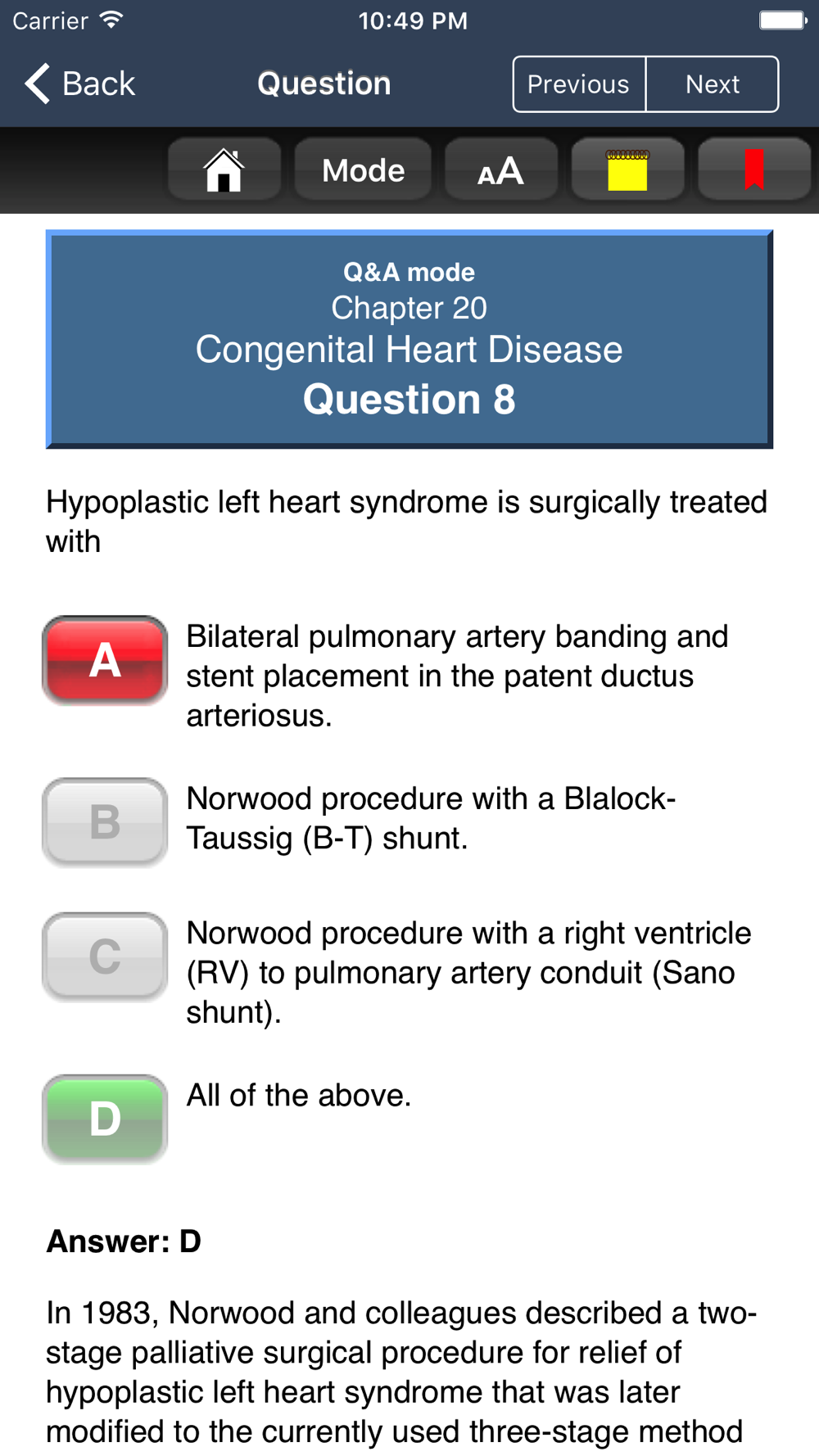Tap the battery indicator icon
This screenshot has height=1456, width=819.
(x=783, y=20)
